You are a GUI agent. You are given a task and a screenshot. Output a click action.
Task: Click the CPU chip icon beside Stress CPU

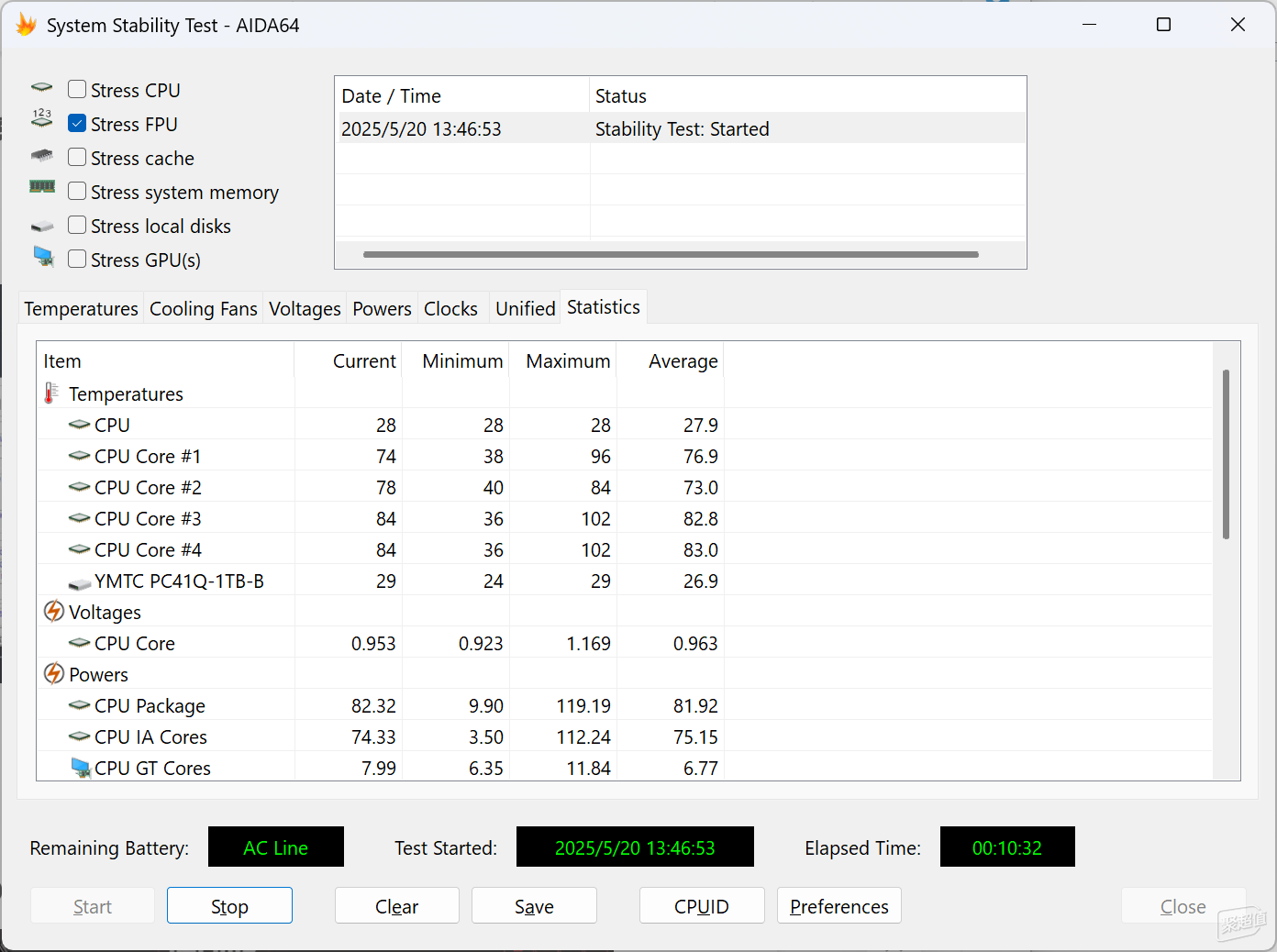(x=42, y=88)
